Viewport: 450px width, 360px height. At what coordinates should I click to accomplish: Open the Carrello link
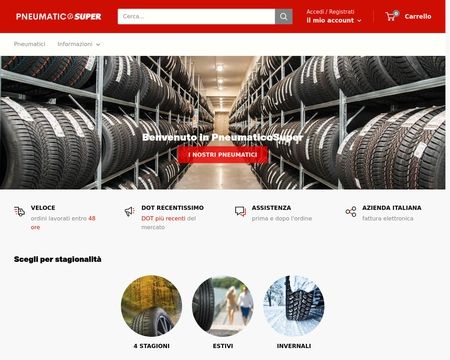[418, 16]
